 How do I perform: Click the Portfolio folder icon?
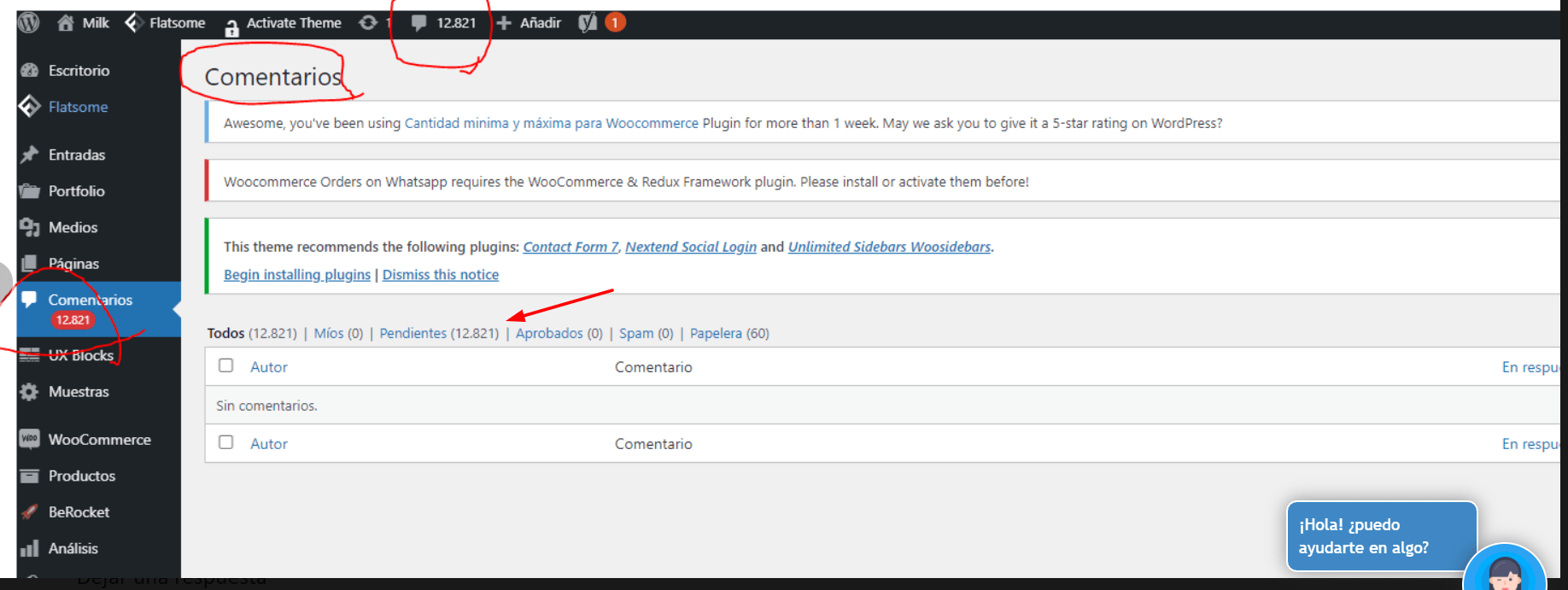point(30,191)
